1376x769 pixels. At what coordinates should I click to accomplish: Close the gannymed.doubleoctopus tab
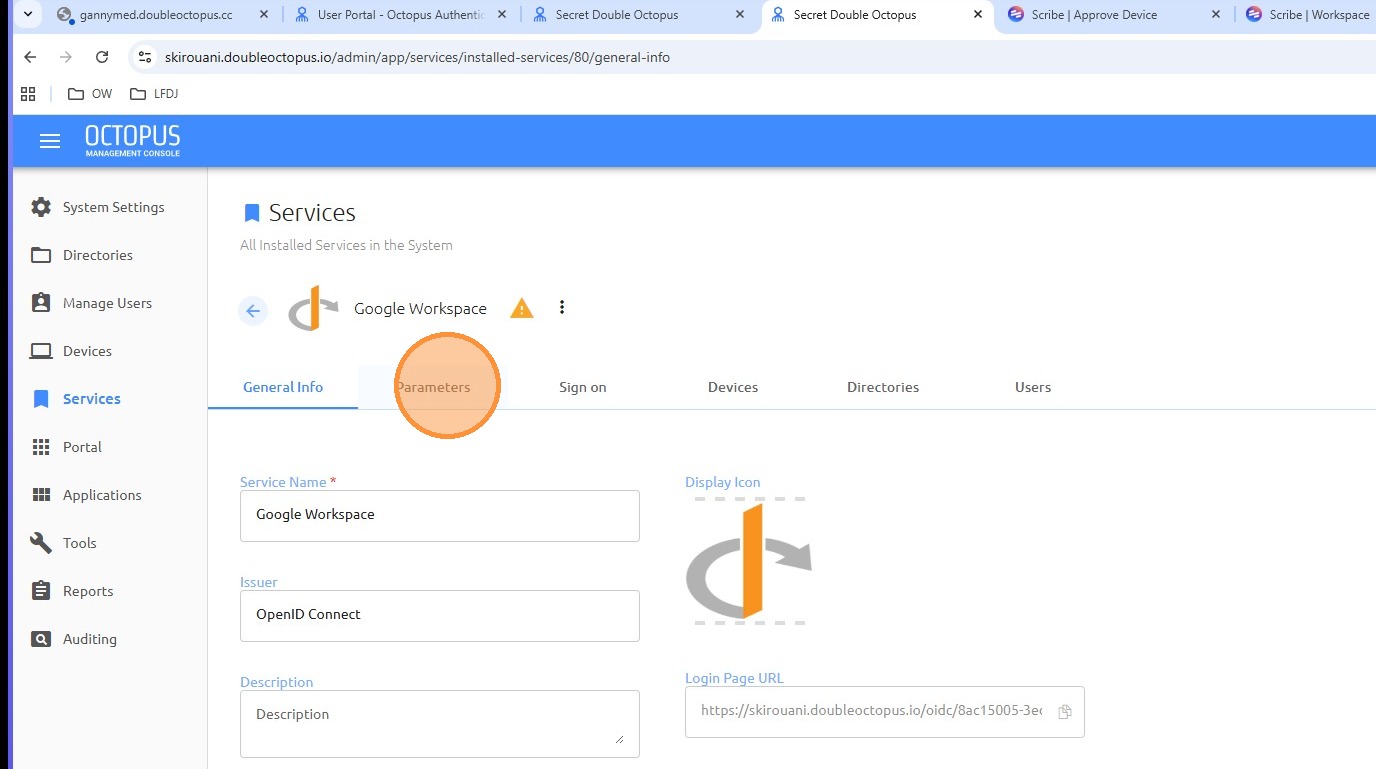click(263, 15)
